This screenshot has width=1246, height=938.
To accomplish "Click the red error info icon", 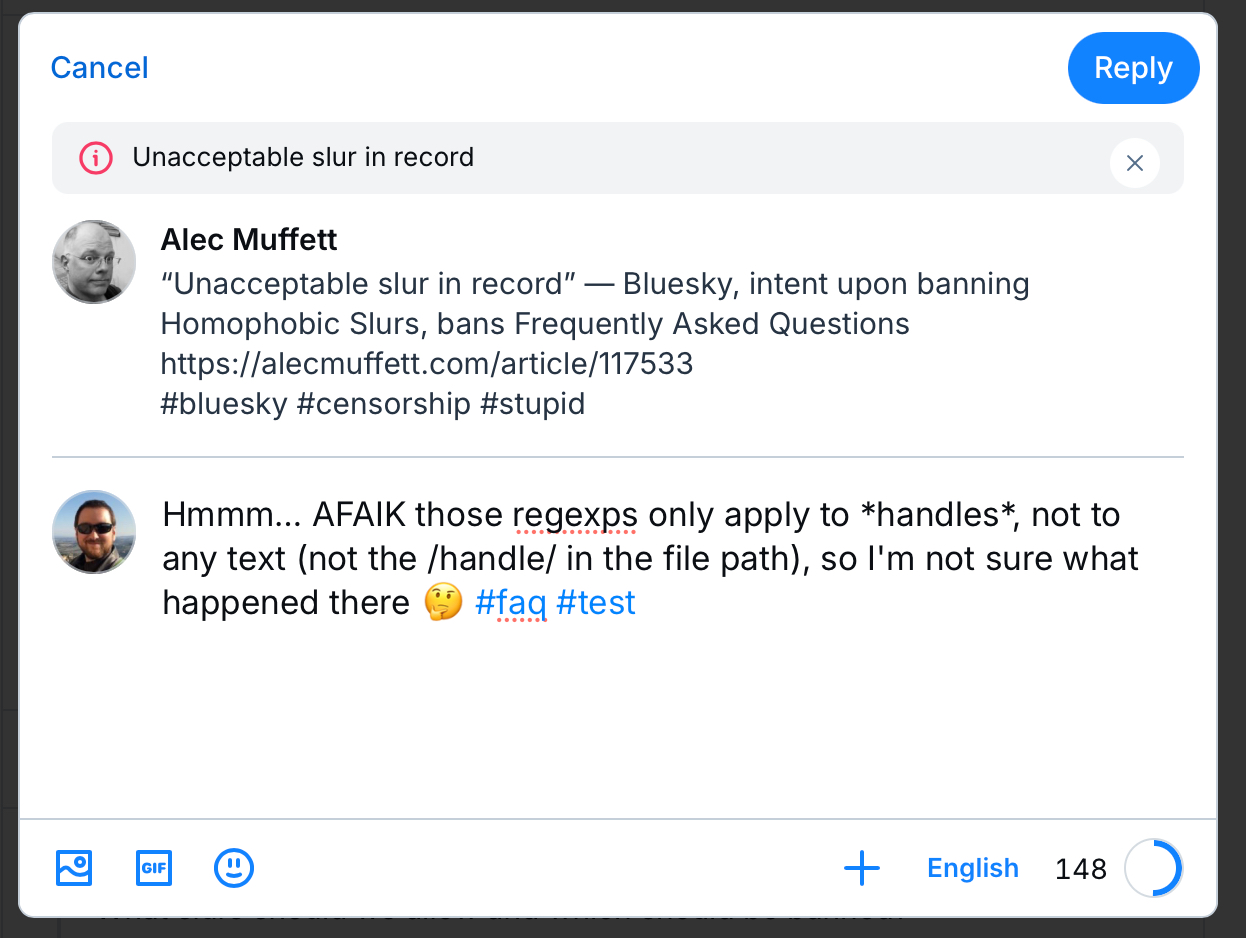I will click(95, 158).
